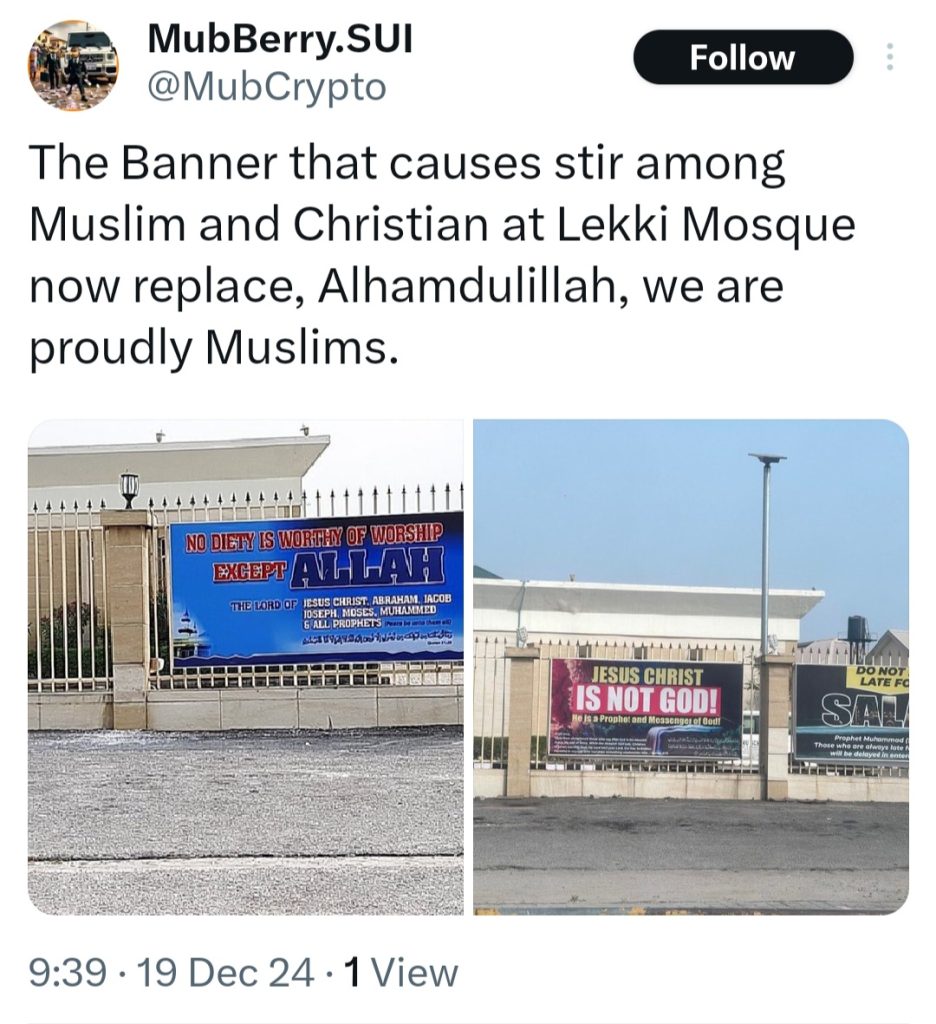Viewport: 936px width, 1024px height.
Task: Click the MubBerry.SUI display name
Action: pos(280,39)
